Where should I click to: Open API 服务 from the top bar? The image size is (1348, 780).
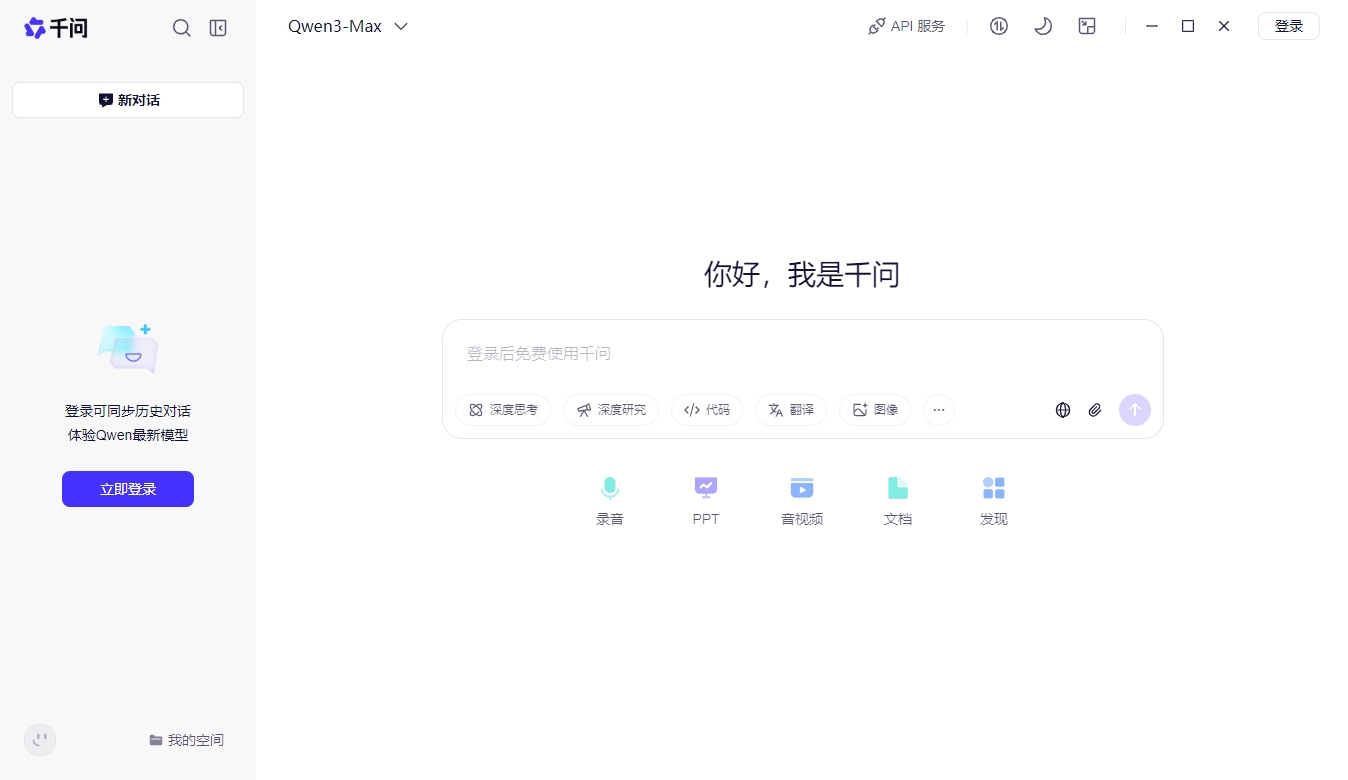pyautogui.click(x=906, y=26)
